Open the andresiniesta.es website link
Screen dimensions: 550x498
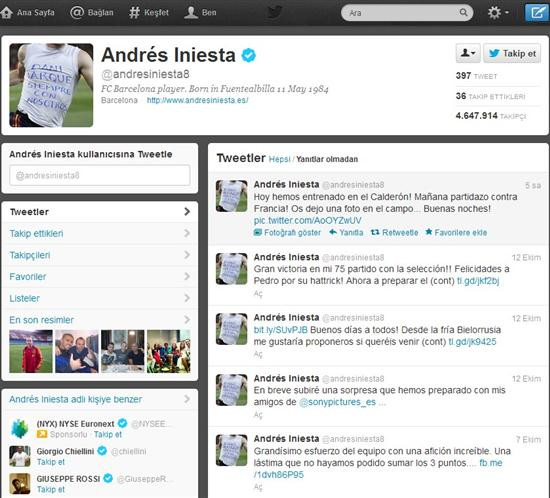point(197,100)
